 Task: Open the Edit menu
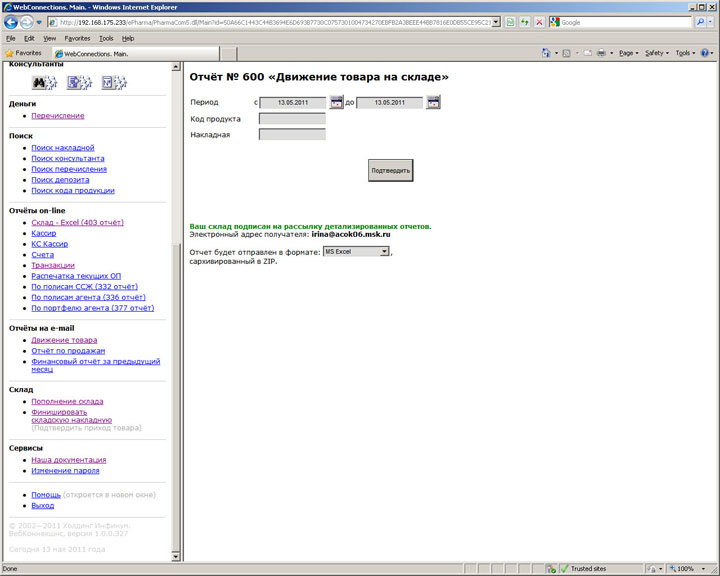point(29,38)
